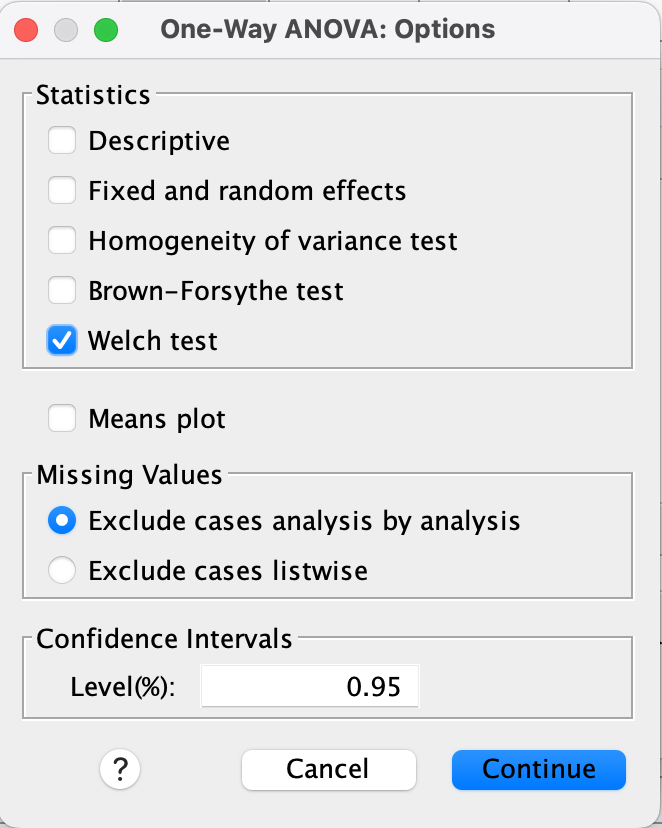Image resolution: width=662 pixels, height=828 pixels.
Task: Enable Homogeneity of variance test
Action: (x=63, y=240)
